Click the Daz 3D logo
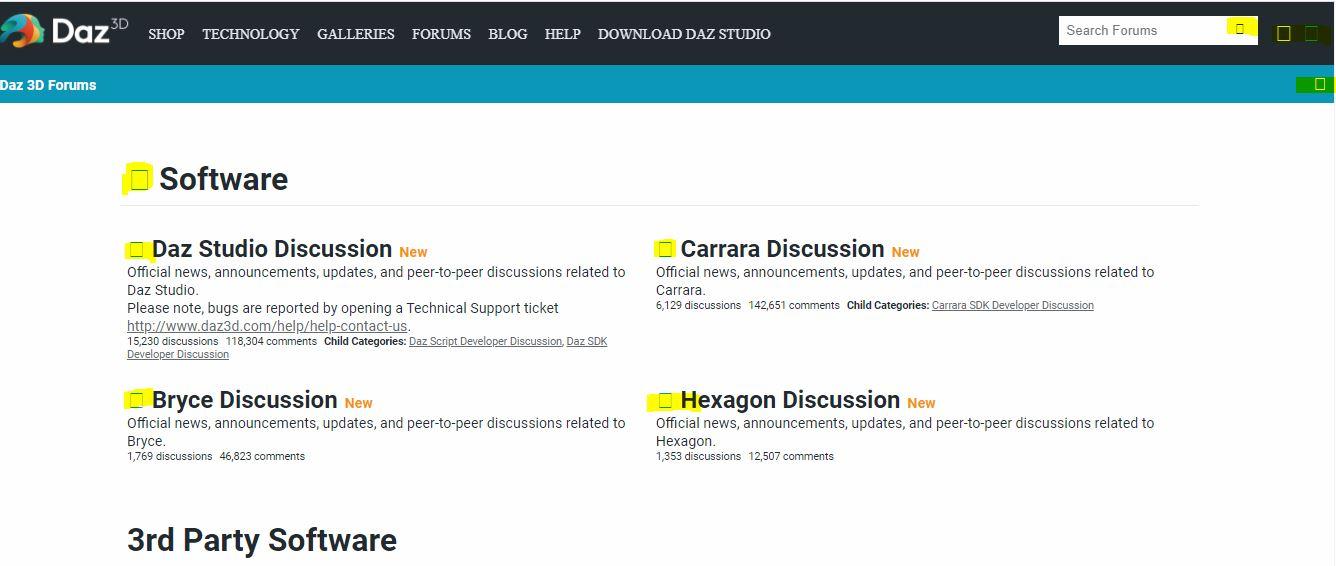This screenshot has height=566, width=1336. pyautogui.click(x=64, y=31)
